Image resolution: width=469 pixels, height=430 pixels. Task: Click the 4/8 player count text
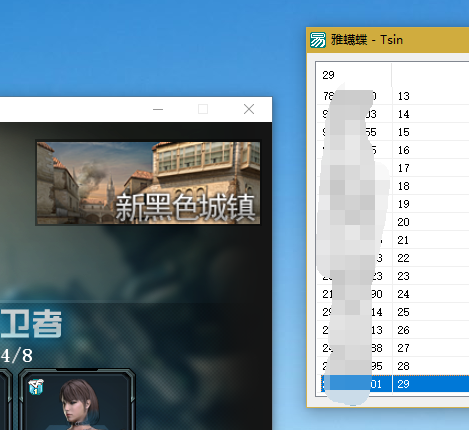(17, 355)
